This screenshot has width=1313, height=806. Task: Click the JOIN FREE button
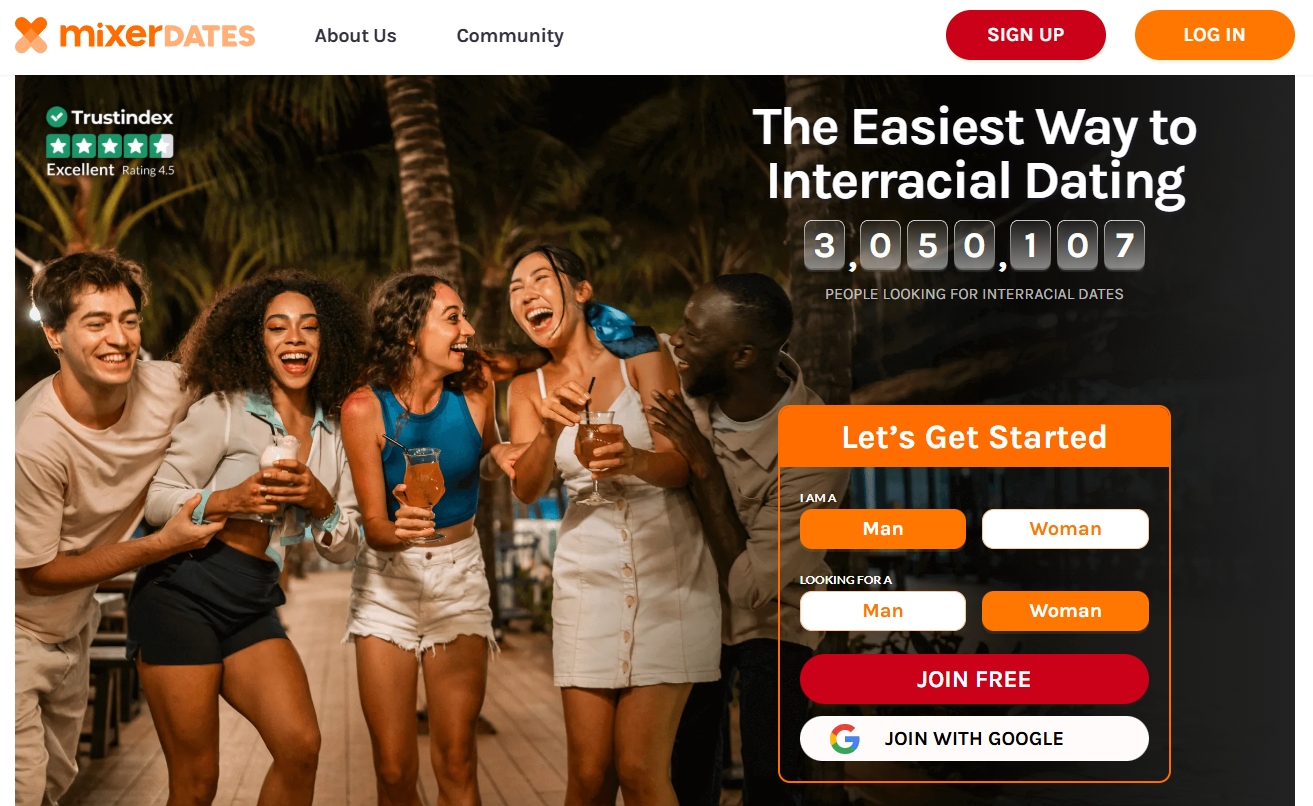tap(974, 679)
